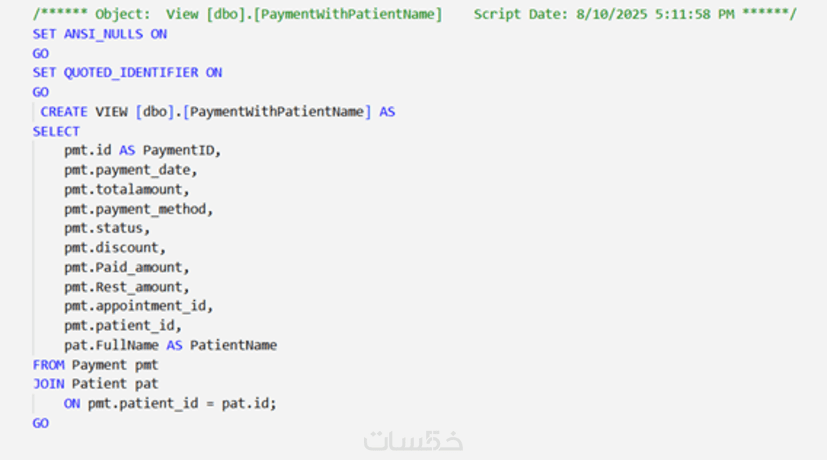The image size is (827, 460).
Task: Click the pmt.payment_date column line
Action: (131, 170)
